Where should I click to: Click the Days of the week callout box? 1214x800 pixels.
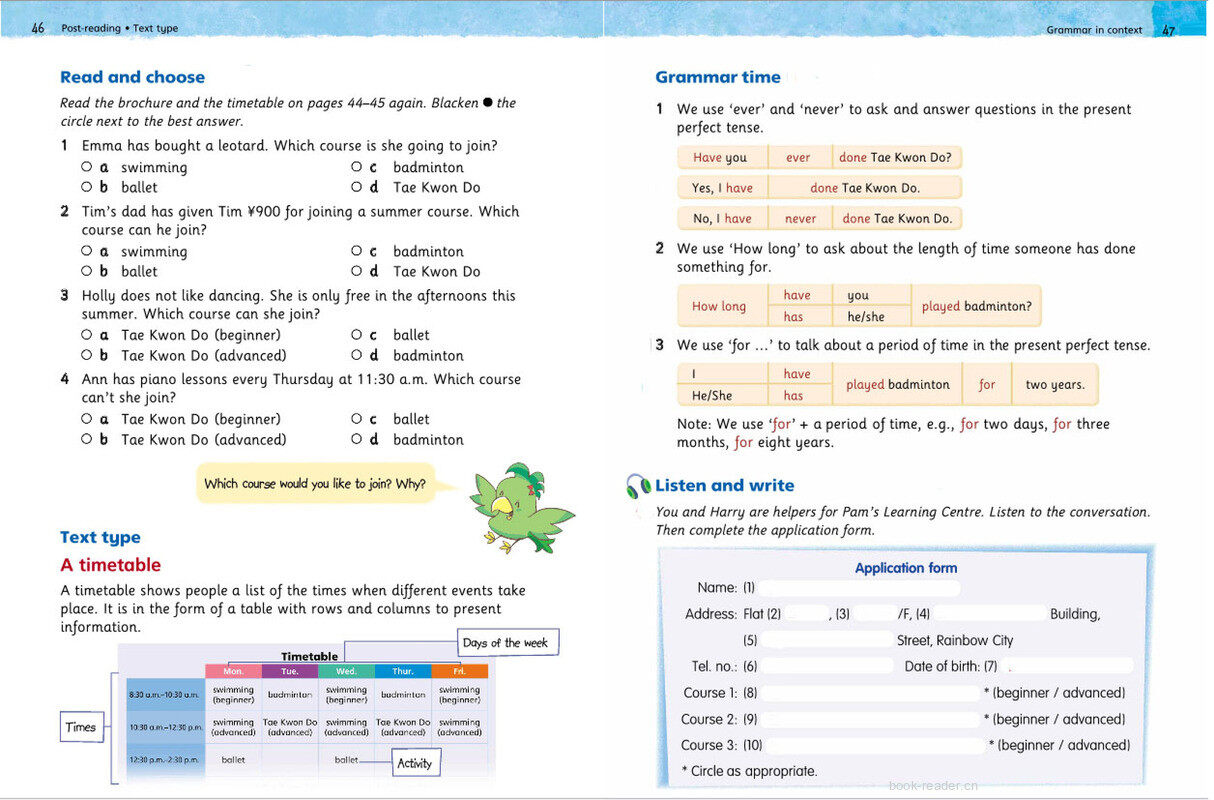point(508,643)
